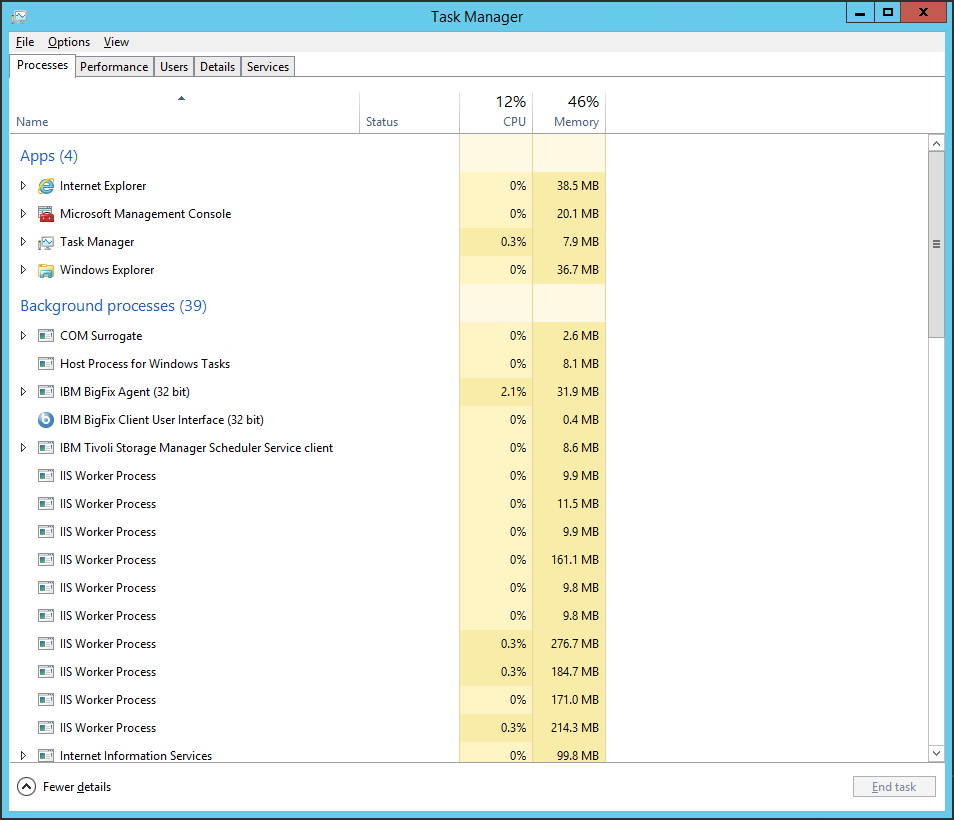Click the Task Manager title bar icon
The height and width of the screenshot is (820, 954).
[x=19, y=16]
